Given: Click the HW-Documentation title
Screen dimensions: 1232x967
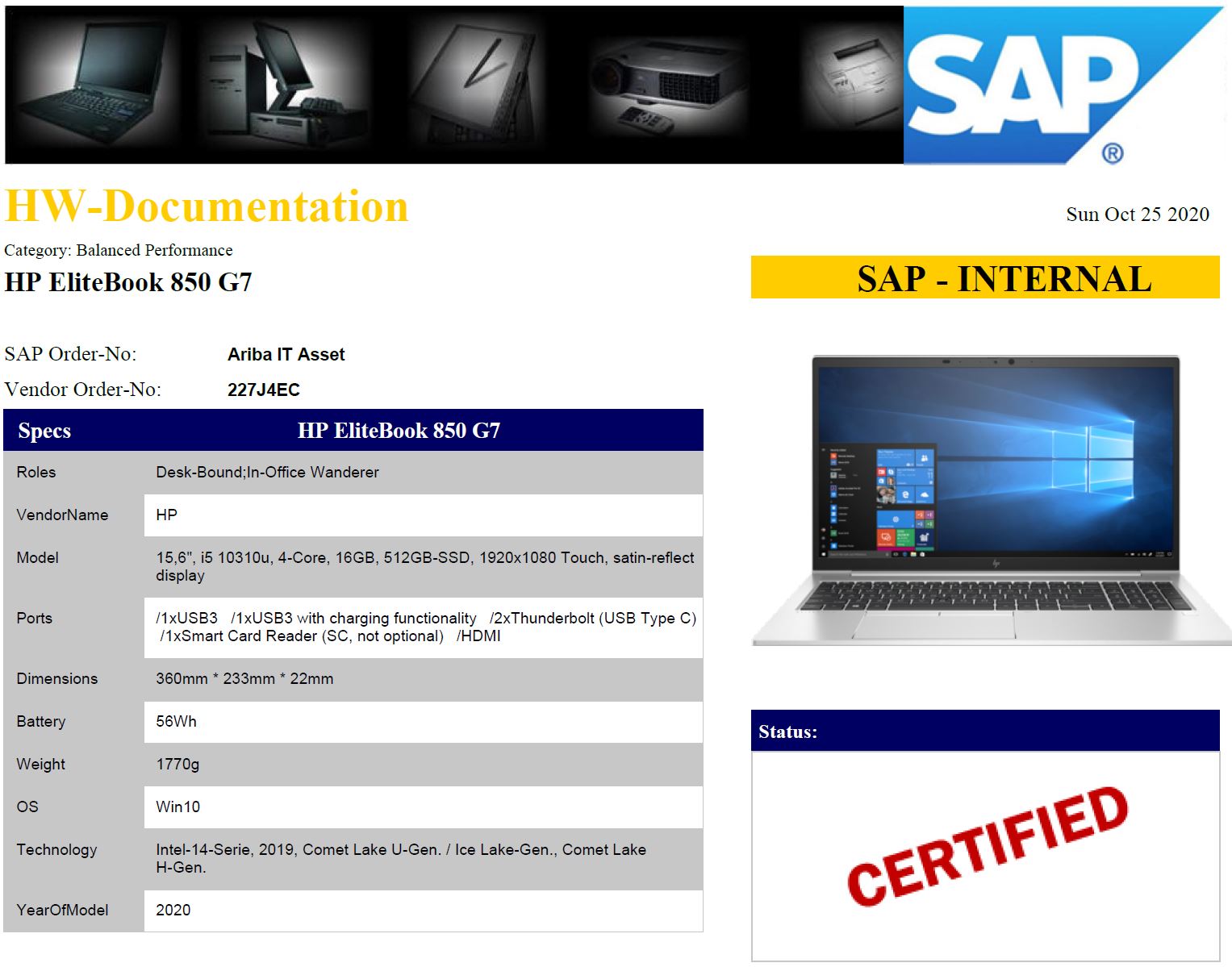Looking at the screenshot, I should click(x=207, y=206).
